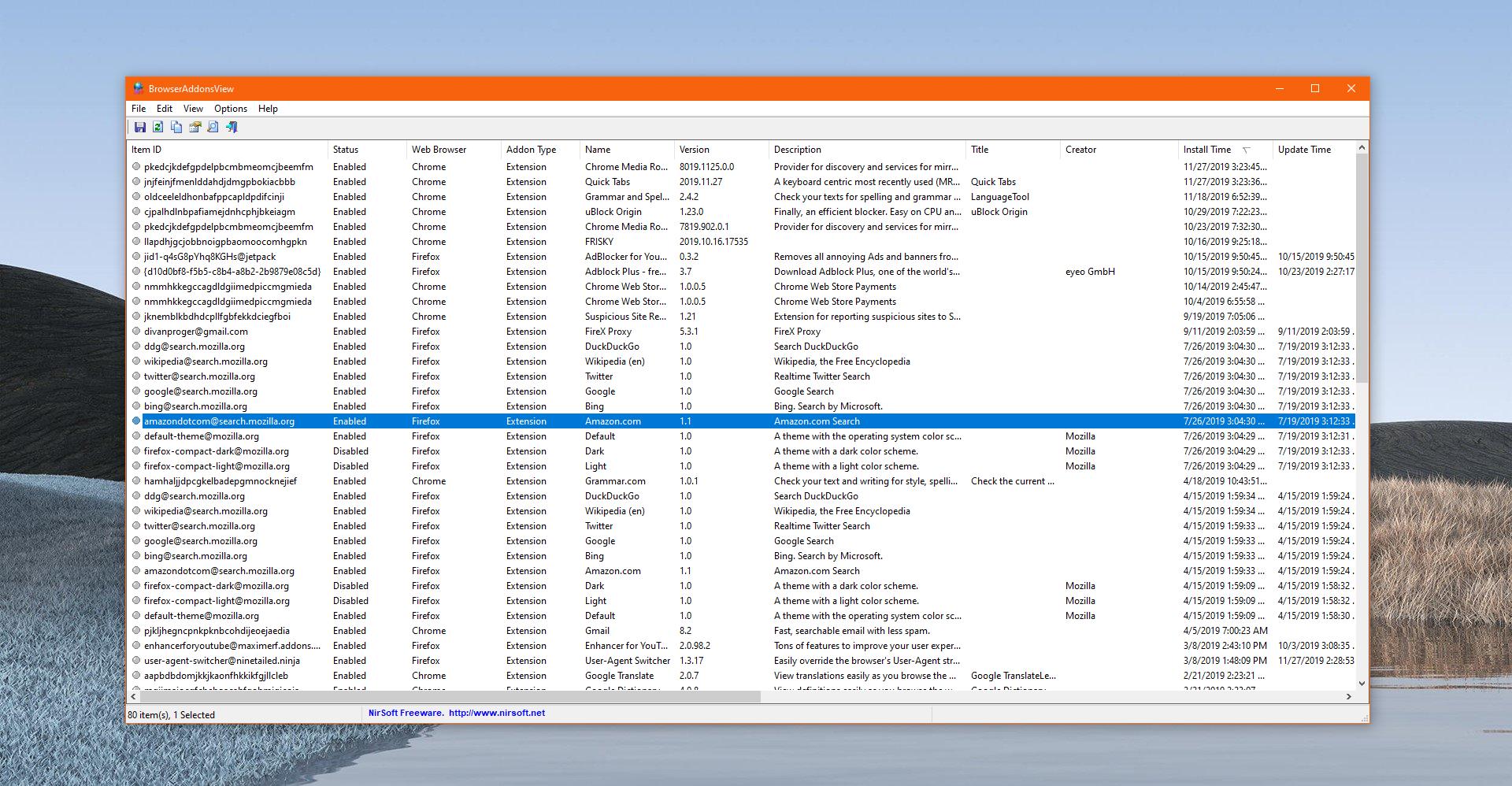Open the View menu
This screenshot has height=786, width=1512.
(x=192, y=109)
